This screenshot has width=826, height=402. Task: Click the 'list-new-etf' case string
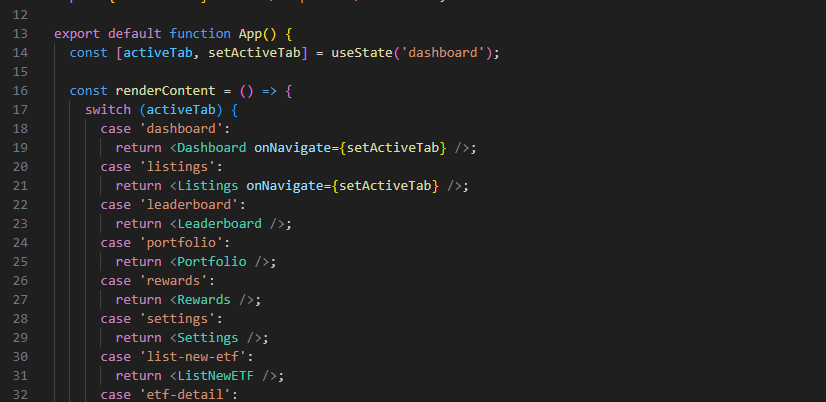coord(192,356)
